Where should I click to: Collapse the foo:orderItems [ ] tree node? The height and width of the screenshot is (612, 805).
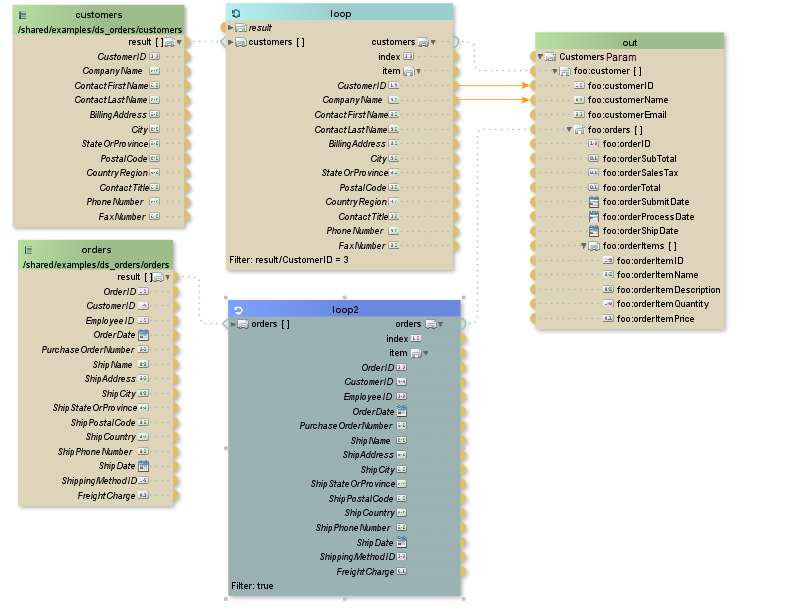tap(583, 246)
